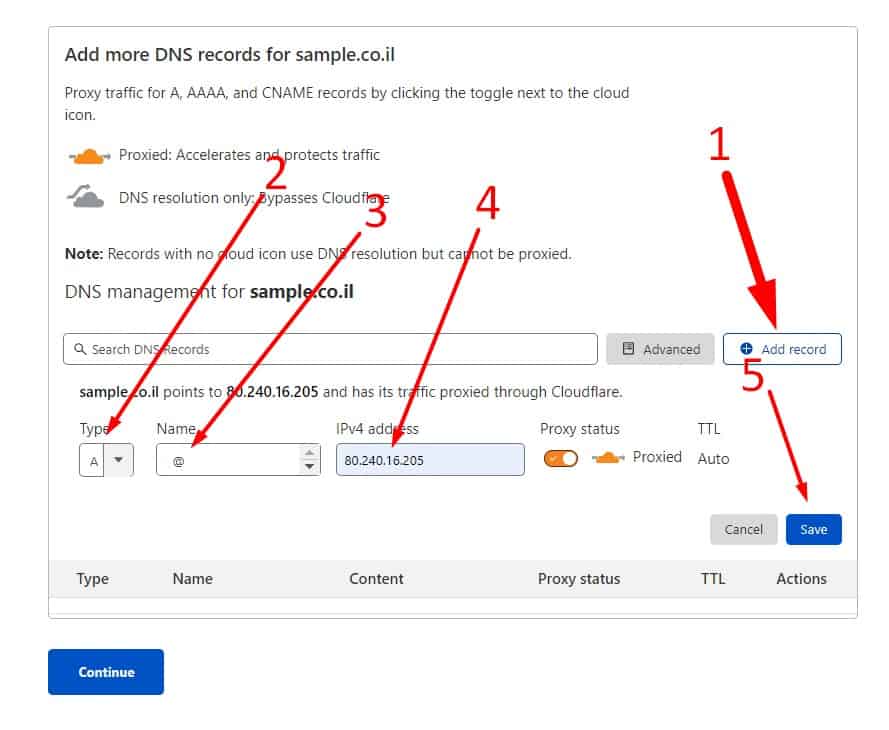Click the TTL value Auto

(713, 459)
